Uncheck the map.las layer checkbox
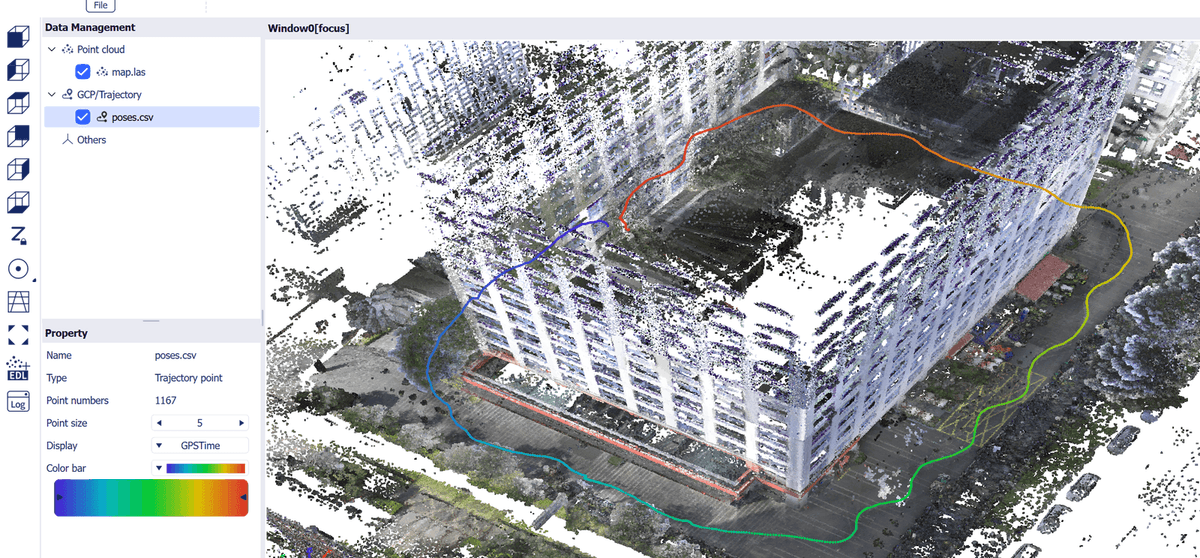Screen dimensions: 1200x558 [x=83, y=71]
